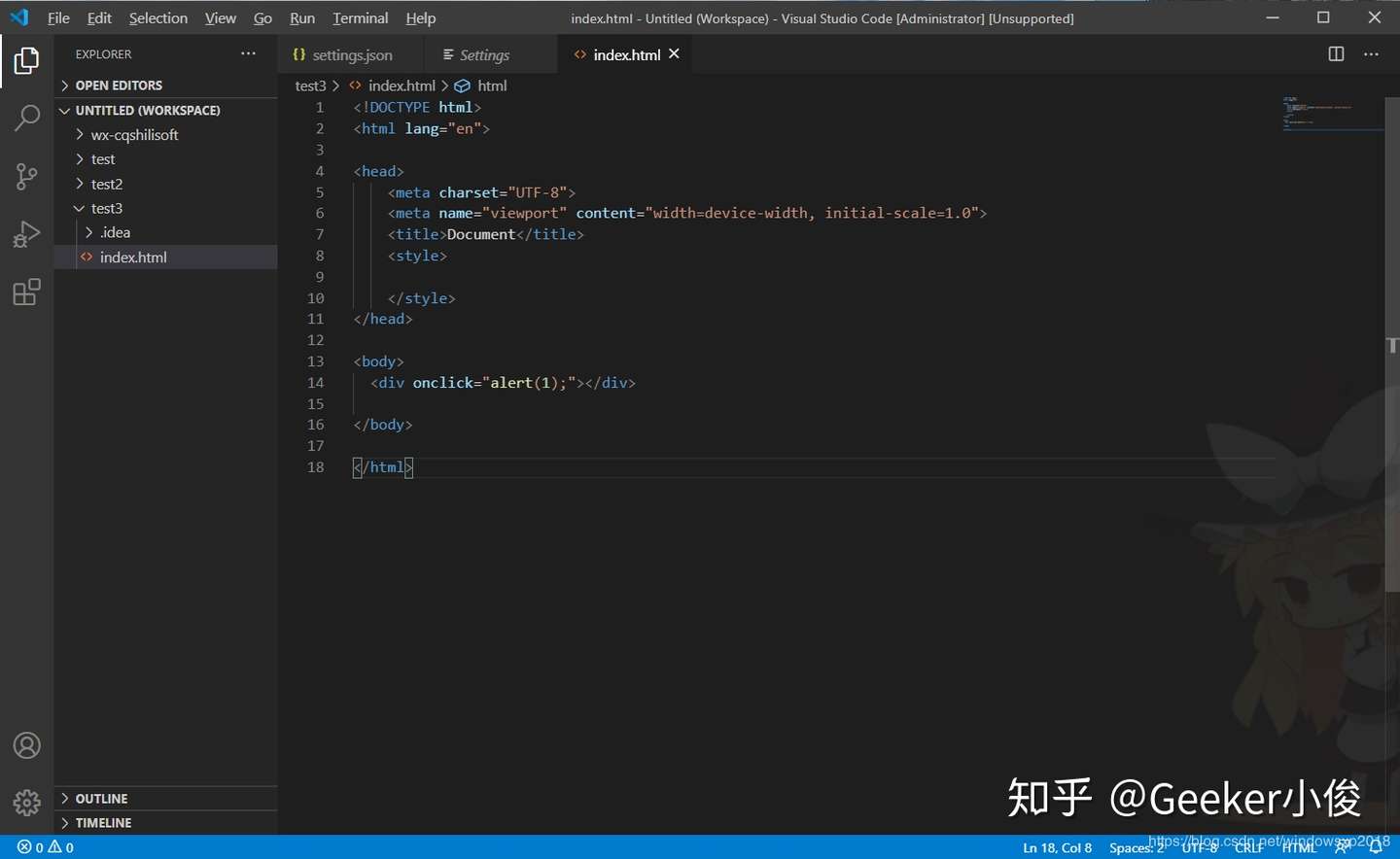Click the onclick attribute on line 14
This screenshot has height=859, width=1400.
(x=443, y=383)
